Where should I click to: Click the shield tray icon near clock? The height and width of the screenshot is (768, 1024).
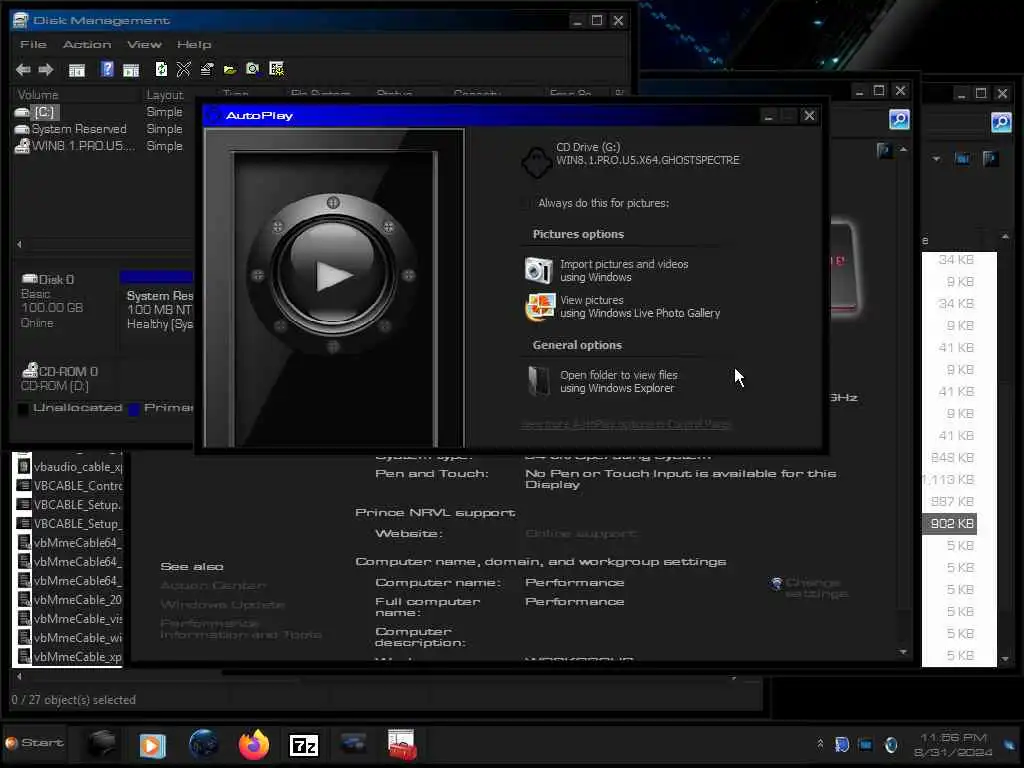click(842, 744)
